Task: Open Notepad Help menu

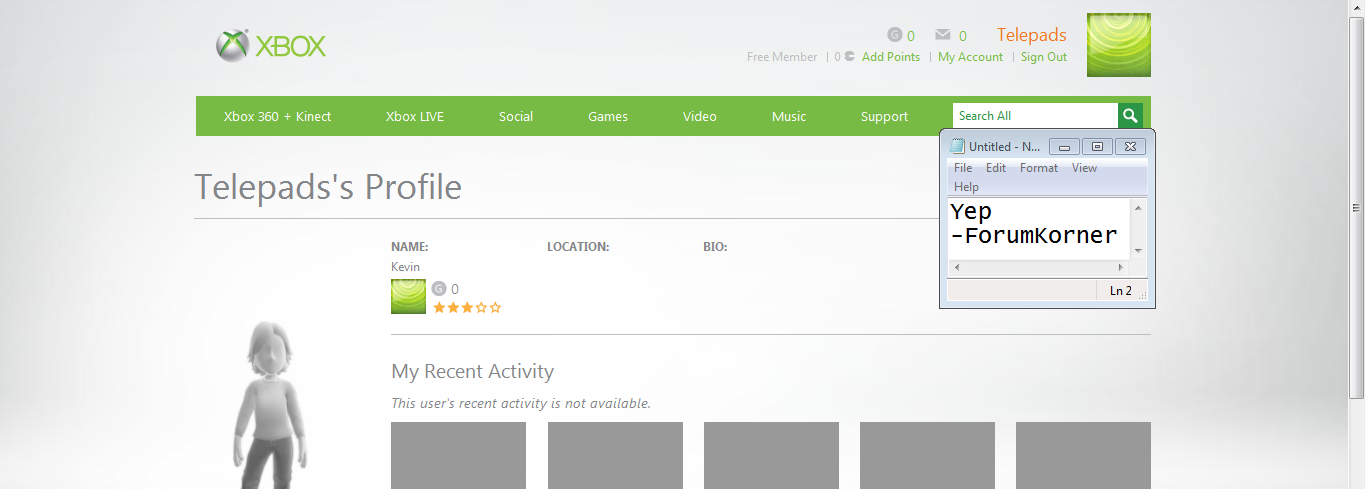Action: pyautogui.click(x=967, y=187)
